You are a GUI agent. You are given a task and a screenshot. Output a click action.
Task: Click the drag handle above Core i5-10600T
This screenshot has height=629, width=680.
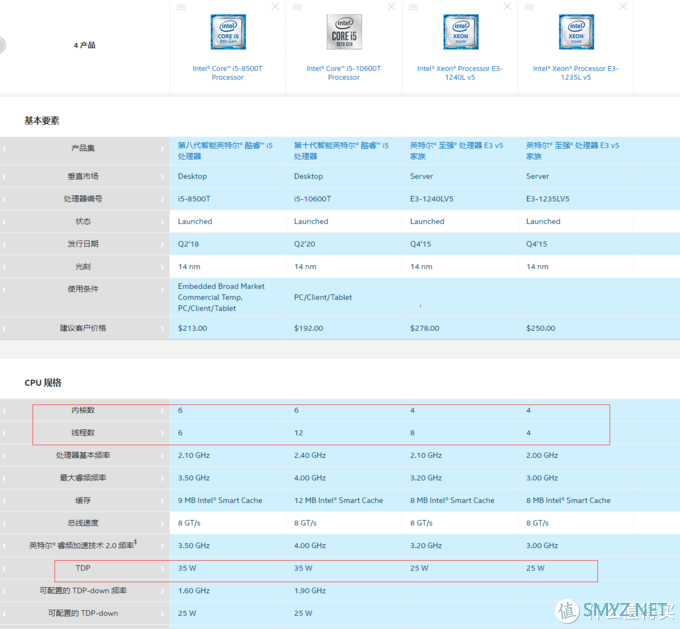(297, 7)
